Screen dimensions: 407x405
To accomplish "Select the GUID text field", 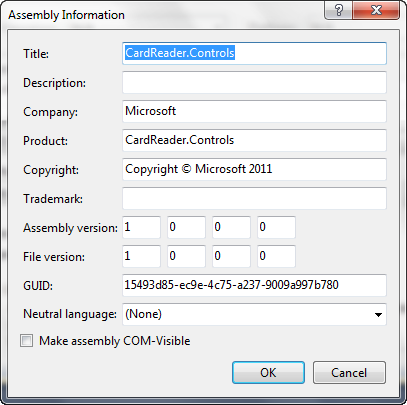I will [x=254, y=285].
